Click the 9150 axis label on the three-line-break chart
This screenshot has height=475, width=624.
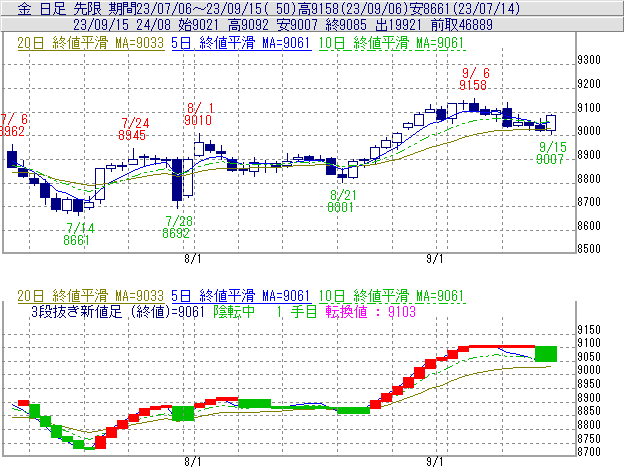(x=589, y=329)
